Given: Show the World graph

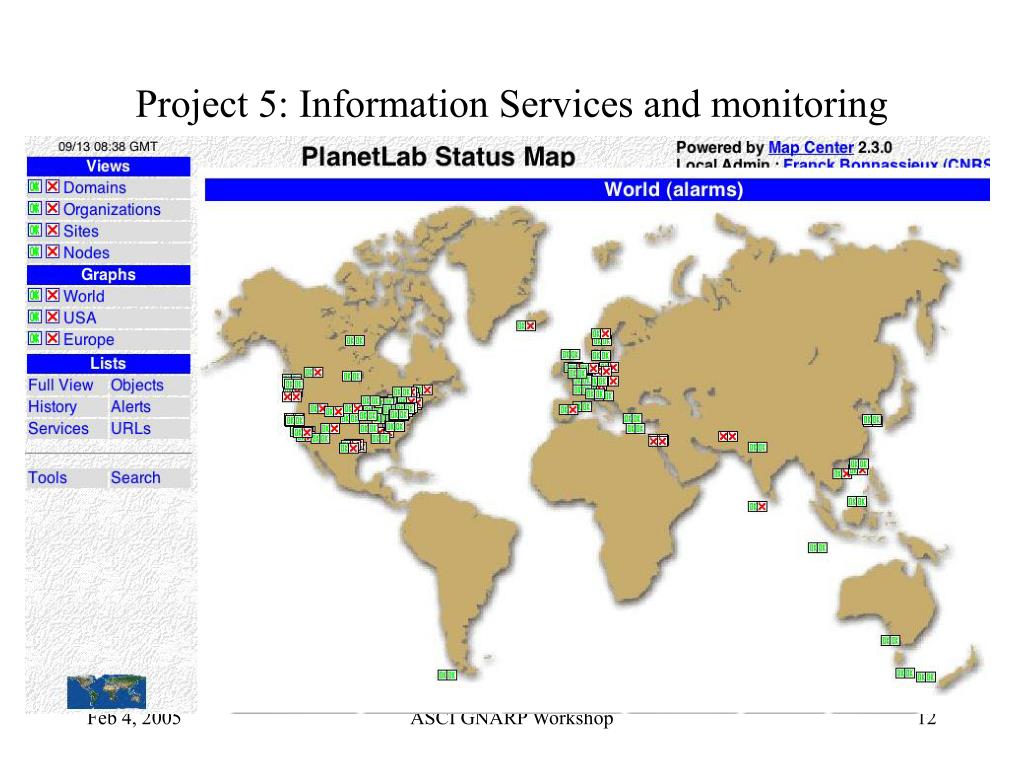Looking at the screenshot, I should point(84,296).
